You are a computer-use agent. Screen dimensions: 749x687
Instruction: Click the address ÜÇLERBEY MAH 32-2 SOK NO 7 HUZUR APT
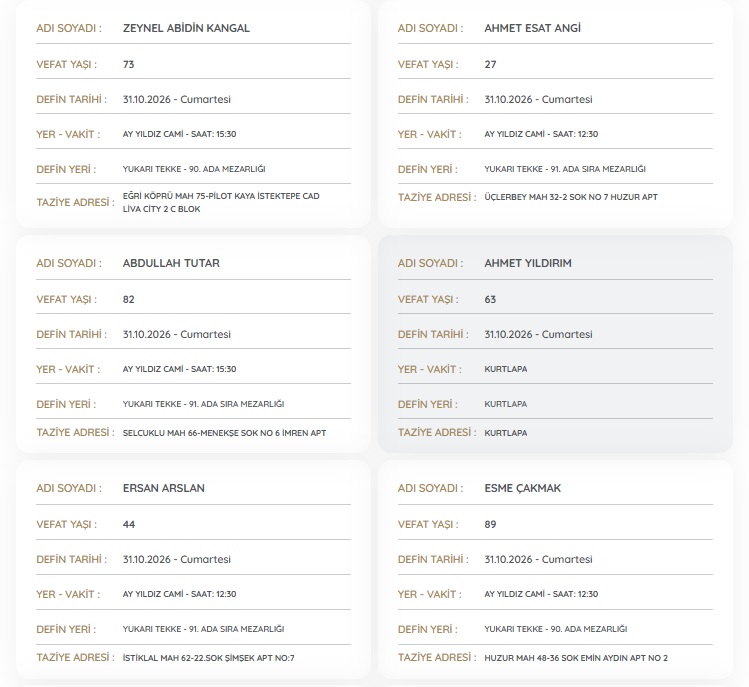571,197
